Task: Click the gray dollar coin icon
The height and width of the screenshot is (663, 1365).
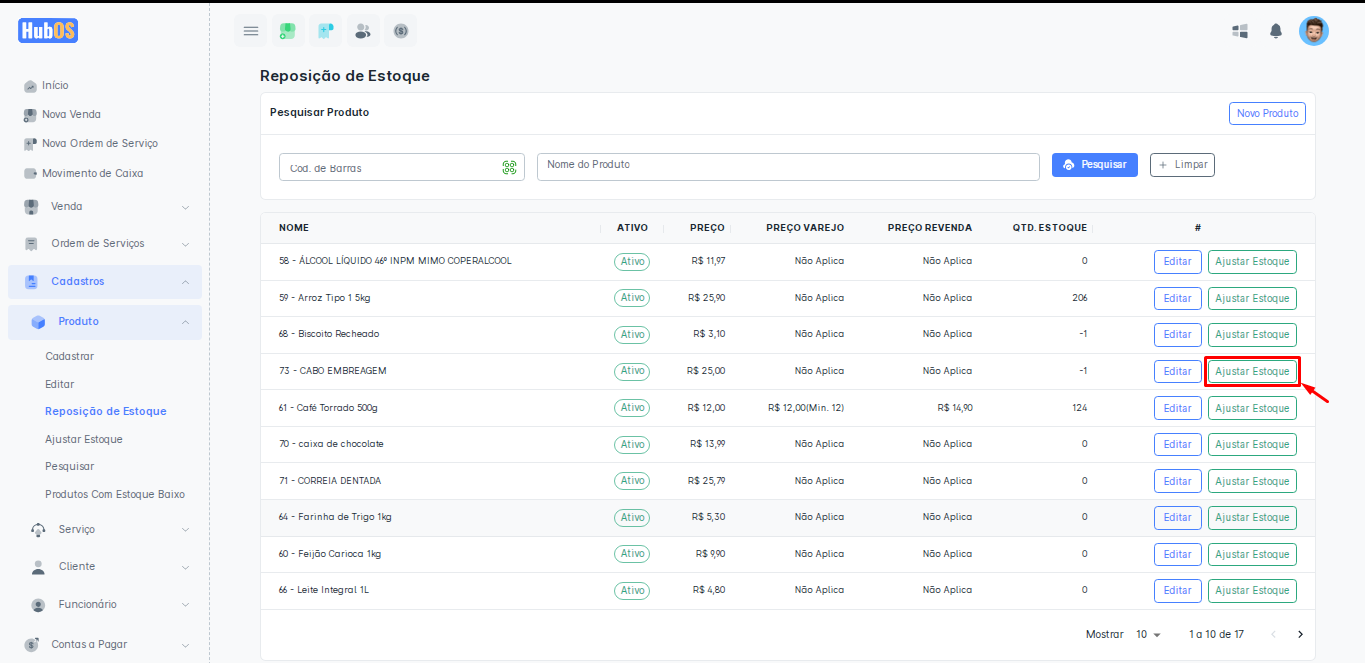Action: [401, 31]
